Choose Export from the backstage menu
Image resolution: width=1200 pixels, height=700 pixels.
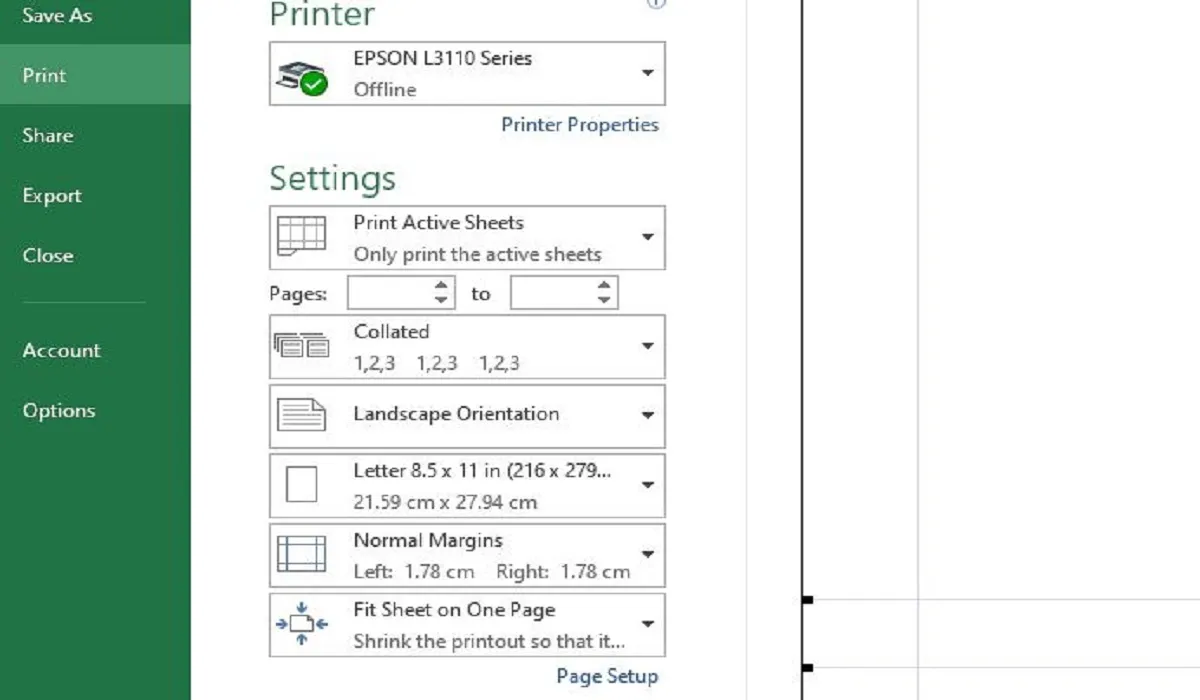tap(52, 196)
